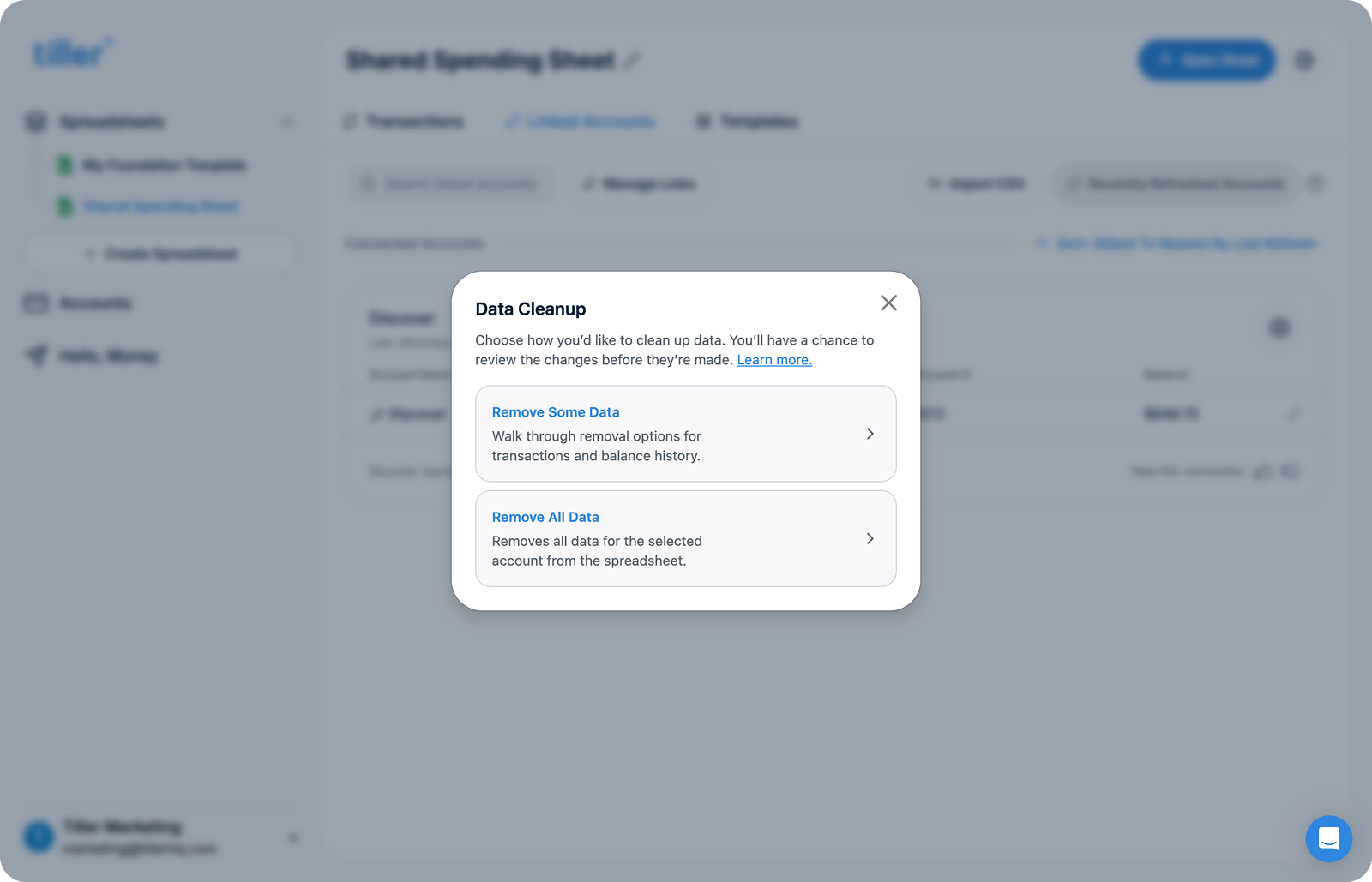Open the Learn more link
The width and height of the screenshot is (1372, 882).
pos(774,360)
